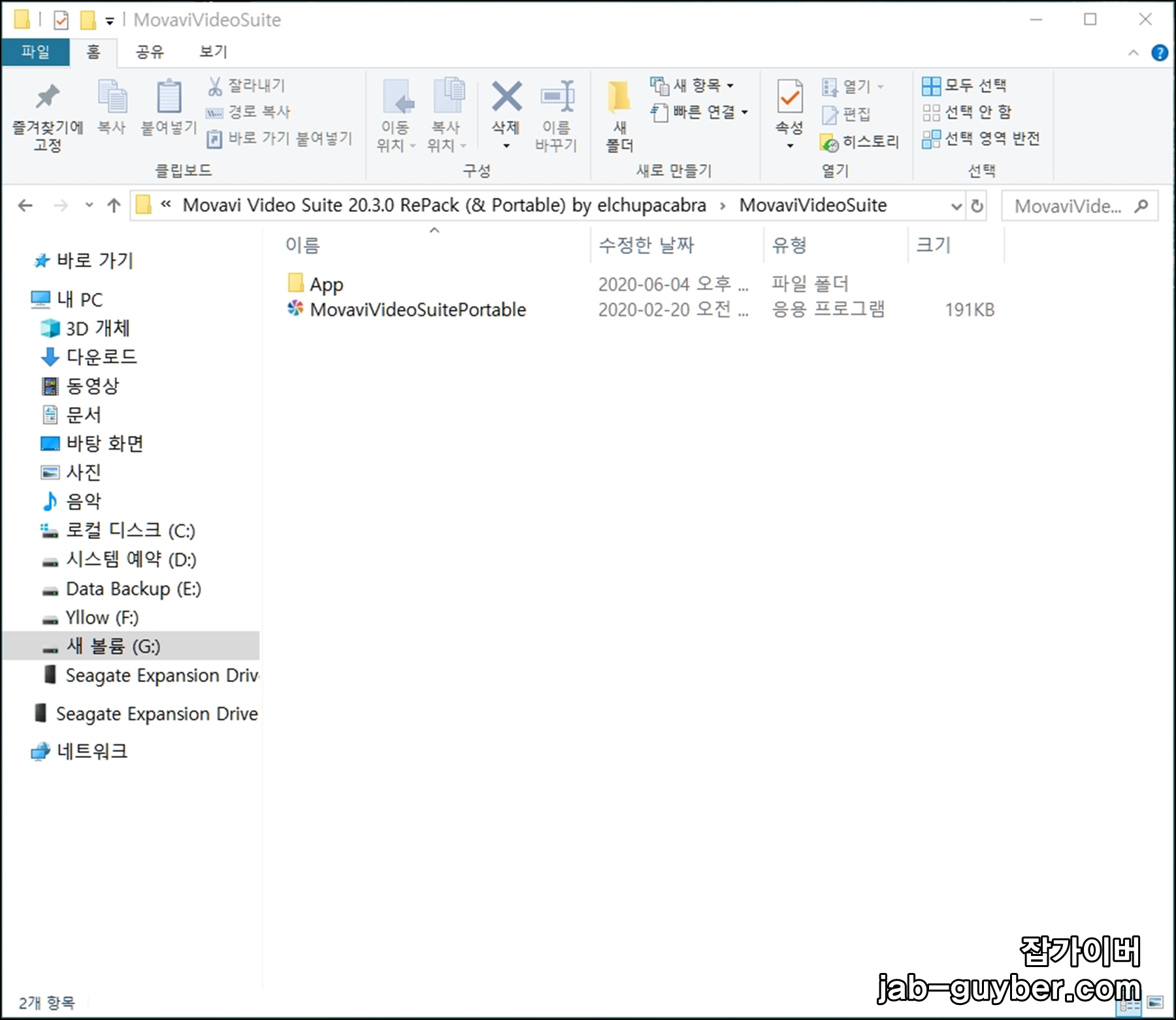Switch to the 보기 (View) tab
Image resolution: width=1176 pixels, height=1020 pixels.
pyautogui.click(x=213, y=52)
